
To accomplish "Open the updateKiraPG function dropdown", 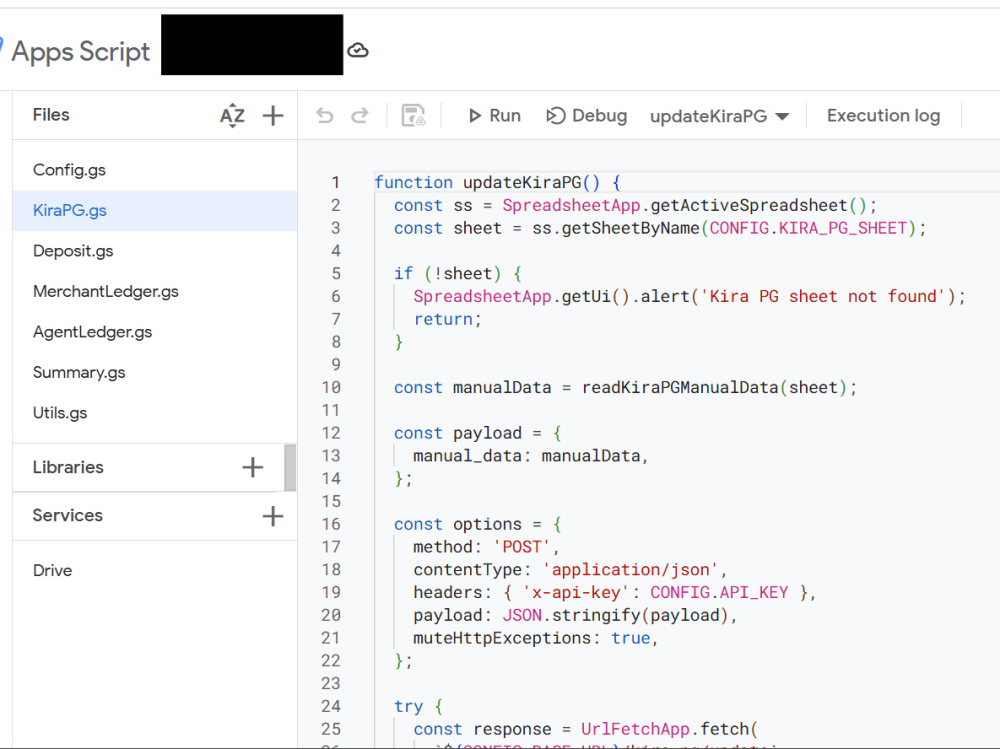I will pos(719,116).
